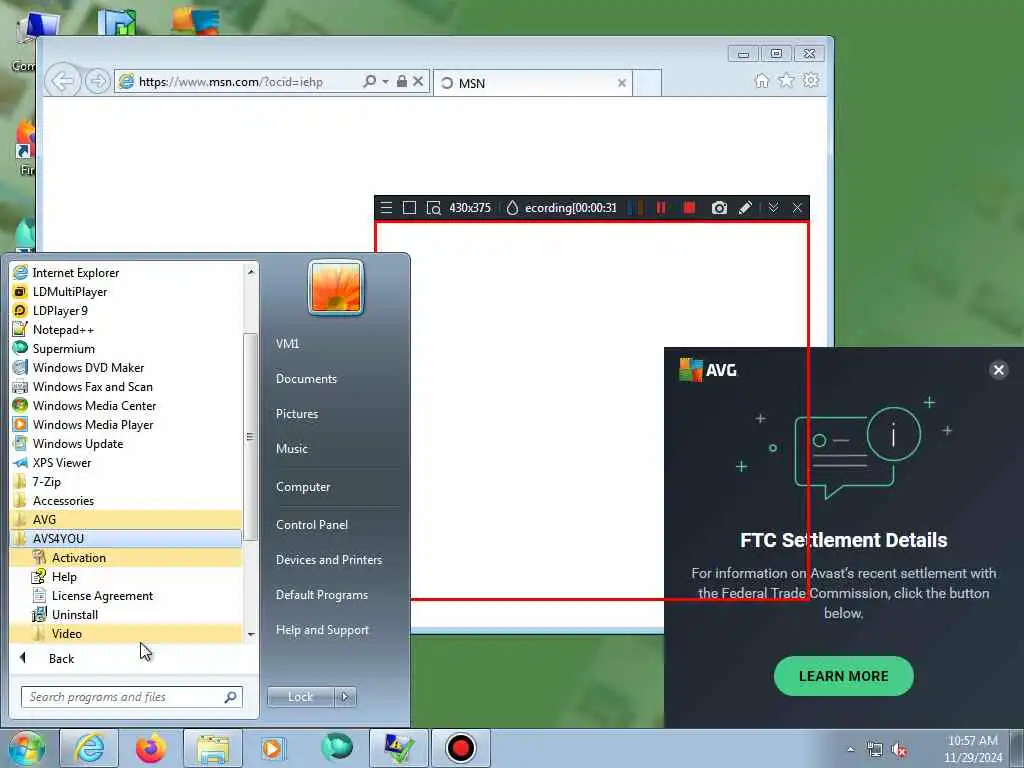Click the Lock button
This screenshot has height=768, width=1024.
click(x=300, y=697)
